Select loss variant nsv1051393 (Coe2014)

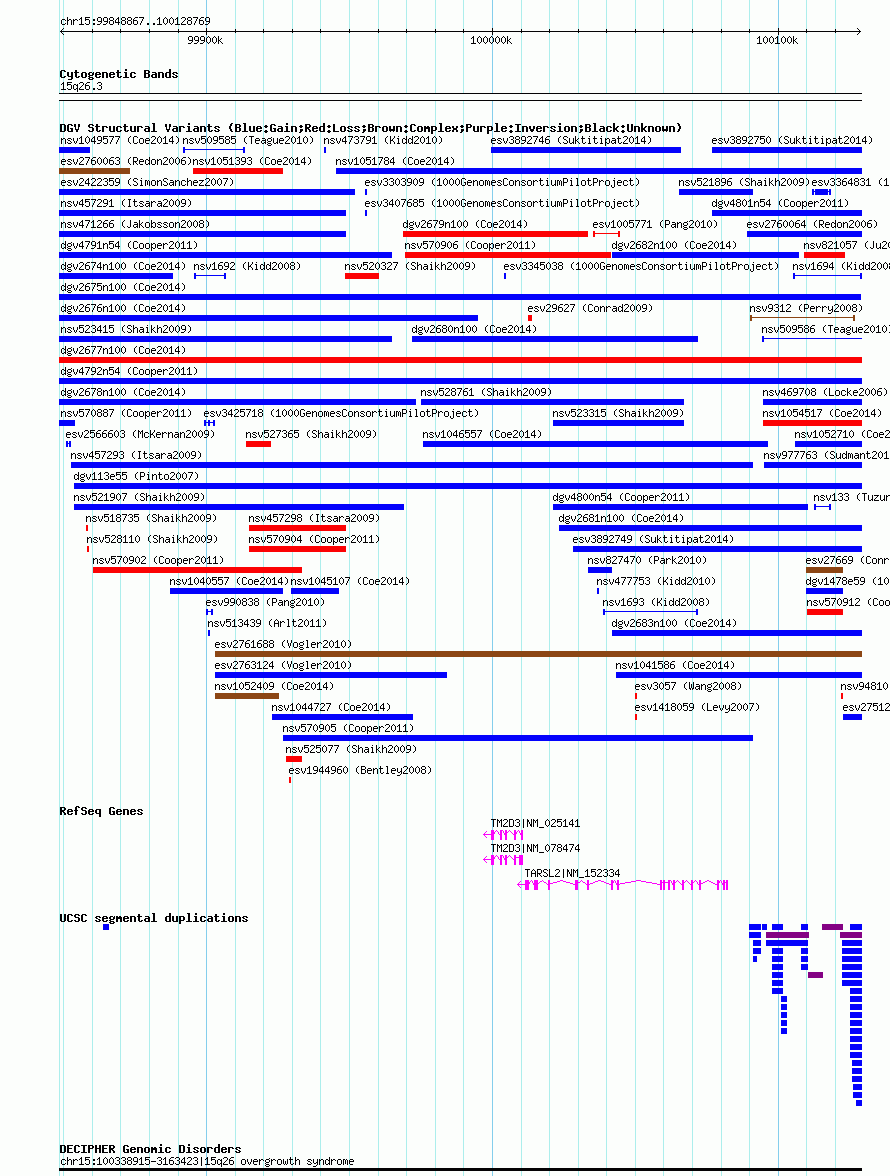[x=238, y=171]
